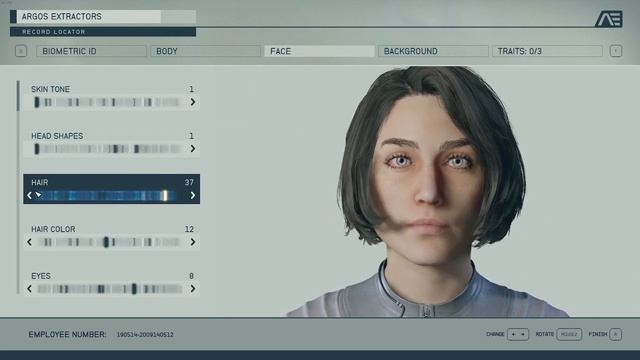
Task: Click the Eyes label
Action: click(41, 276)
